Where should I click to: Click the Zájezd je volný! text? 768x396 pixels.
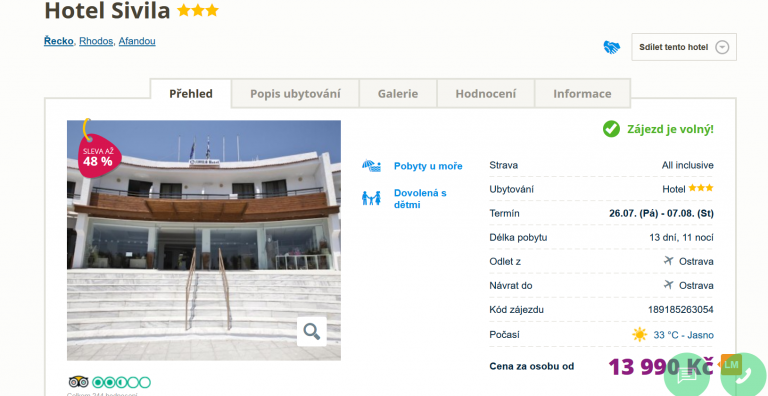click(x=670, y=129)
